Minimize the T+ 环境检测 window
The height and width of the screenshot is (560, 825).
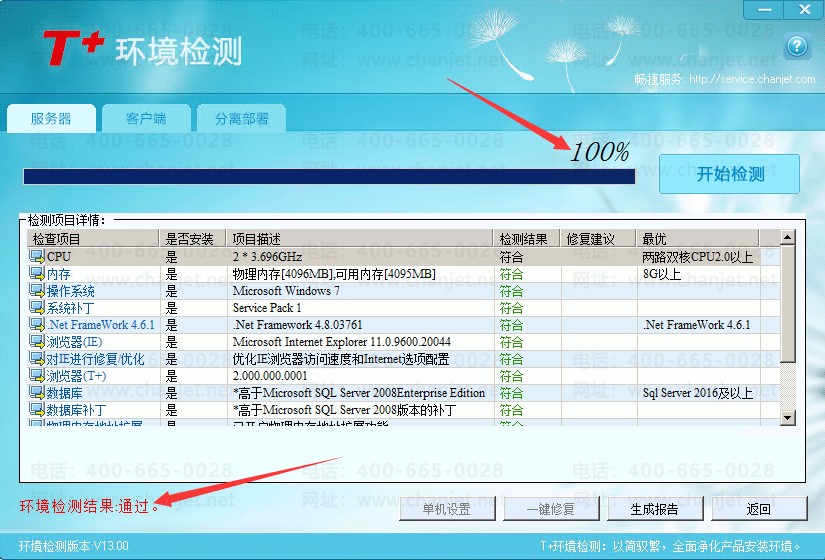[x=764, y=9]
